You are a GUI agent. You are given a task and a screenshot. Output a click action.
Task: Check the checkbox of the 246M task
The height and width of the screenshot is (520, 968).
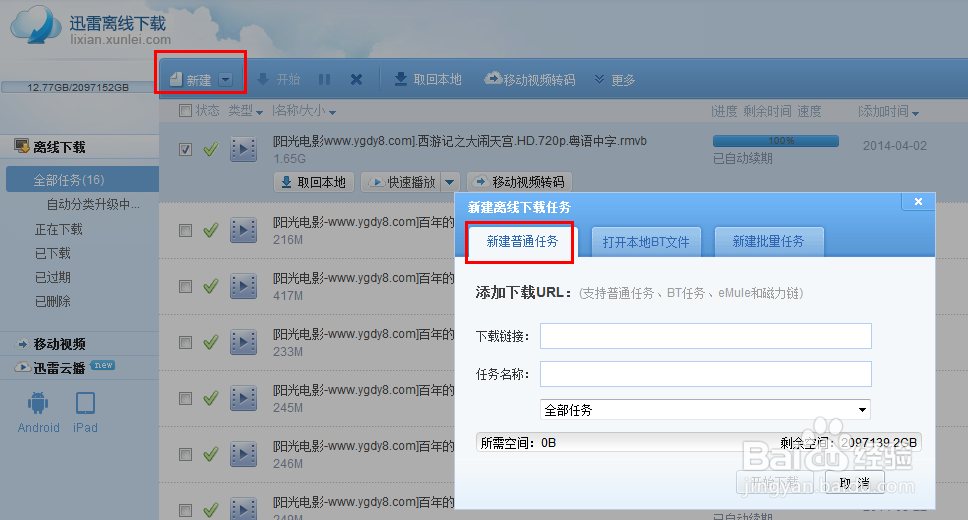tap(185, 455)
